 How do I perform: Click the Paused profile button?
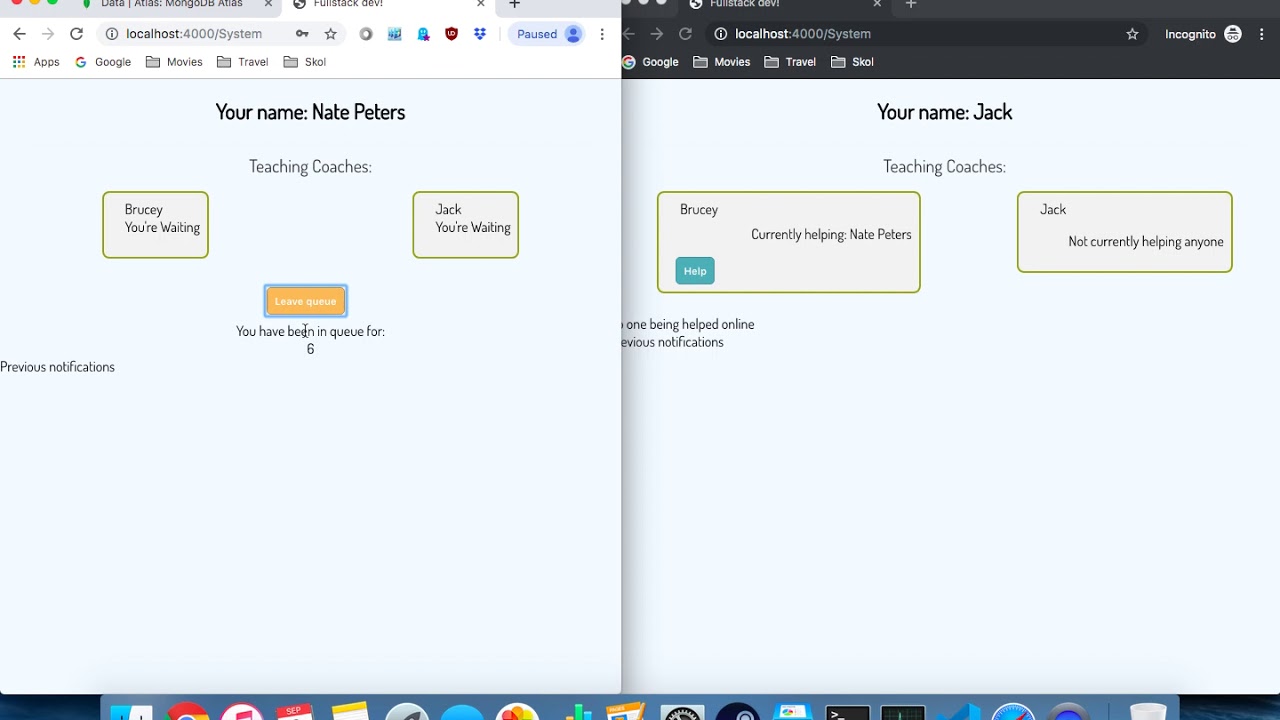coord(548,34)
